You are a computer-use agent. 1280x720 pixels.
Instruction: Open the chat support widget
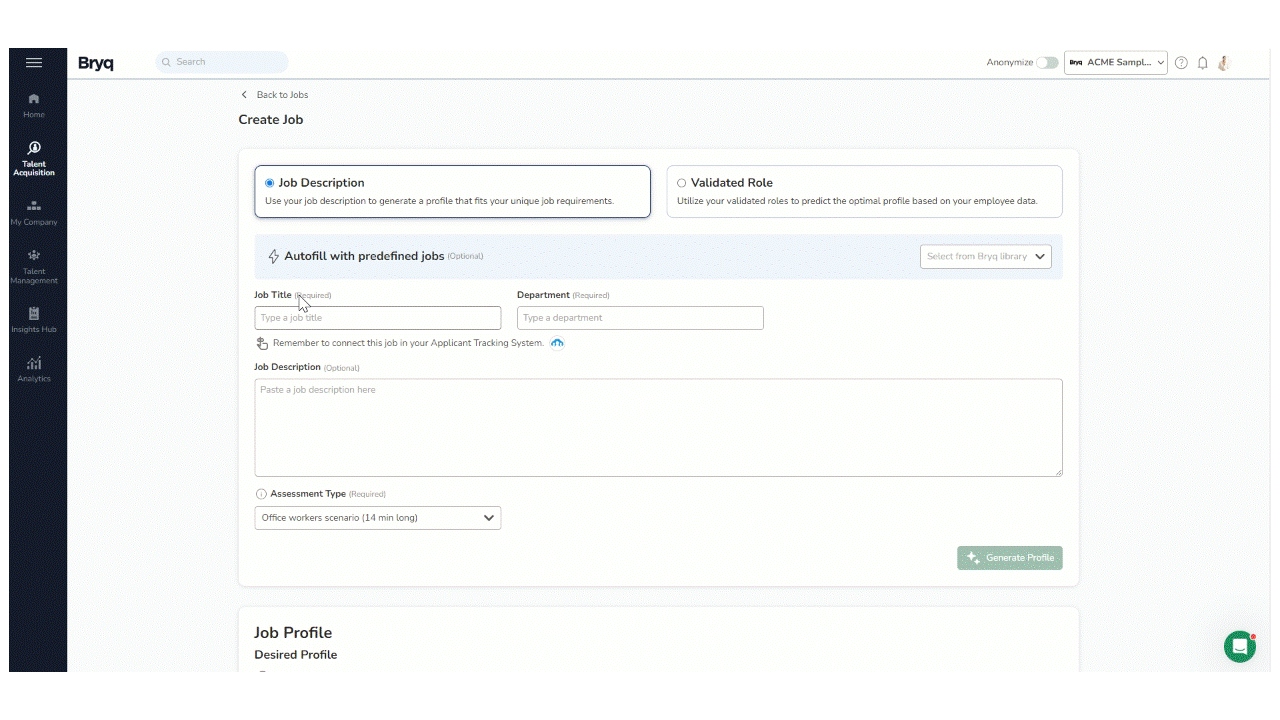coord(1240,647)
